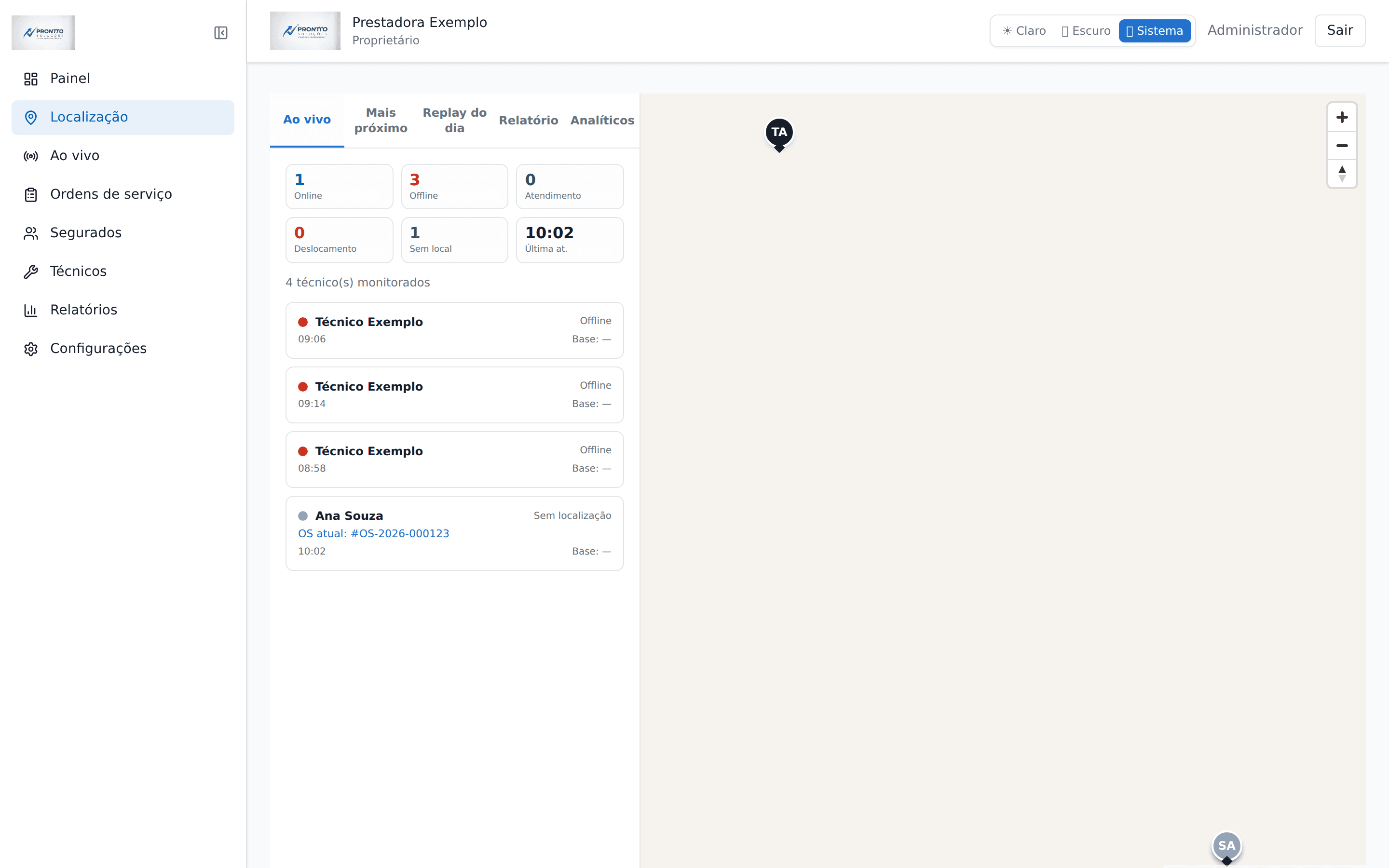Select the Sistema theme option
The height and width of the screenshot is (868, 1389).
[1154, 31]
